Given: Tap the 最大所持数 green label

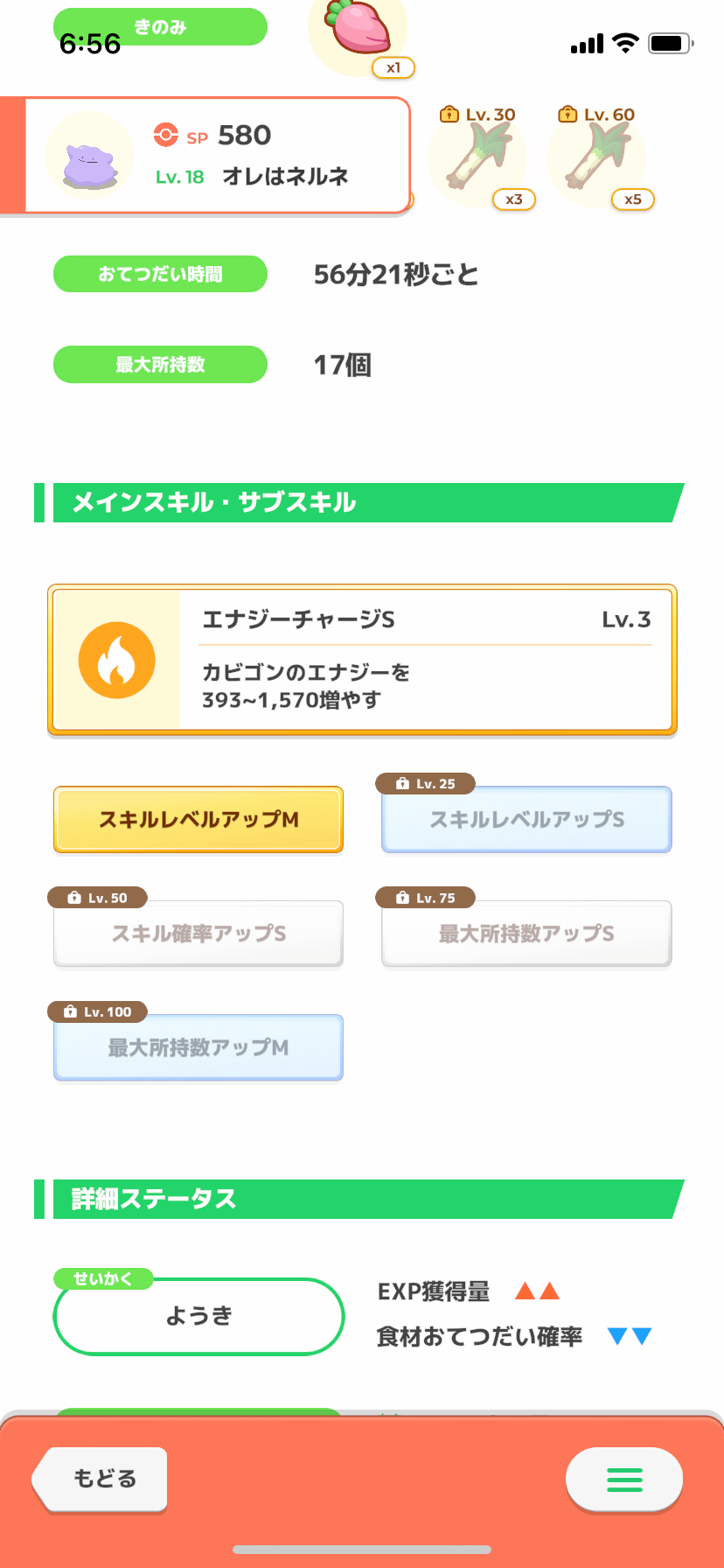Looking at the screenshot, I should click(x=160, y=364).
